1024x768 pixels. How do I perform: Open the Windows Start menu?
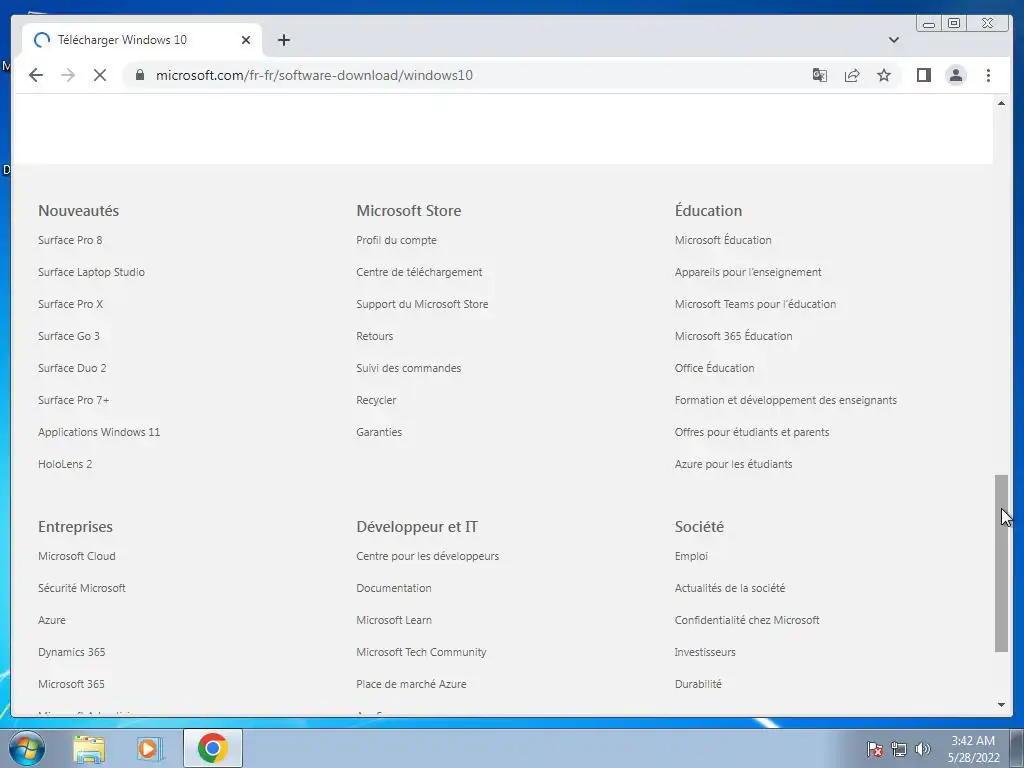[27, 748]
